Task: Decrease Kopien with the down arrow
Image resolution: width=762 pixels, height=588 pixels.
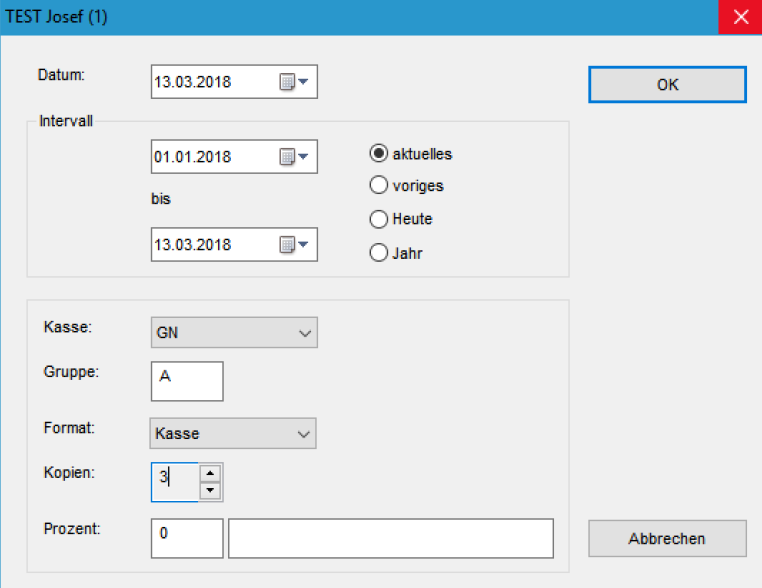Action: point(210,490)
